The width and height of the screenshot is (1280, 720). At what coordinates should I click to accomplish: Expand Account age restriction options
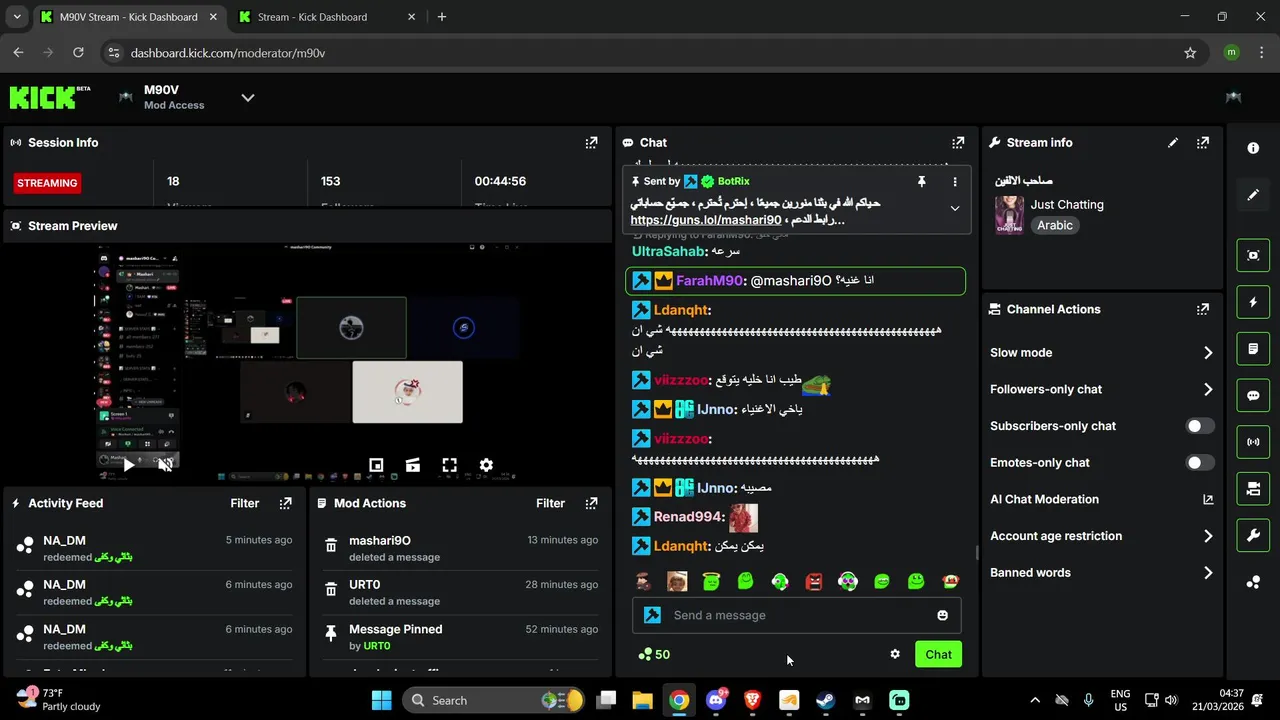point(1101,536)
